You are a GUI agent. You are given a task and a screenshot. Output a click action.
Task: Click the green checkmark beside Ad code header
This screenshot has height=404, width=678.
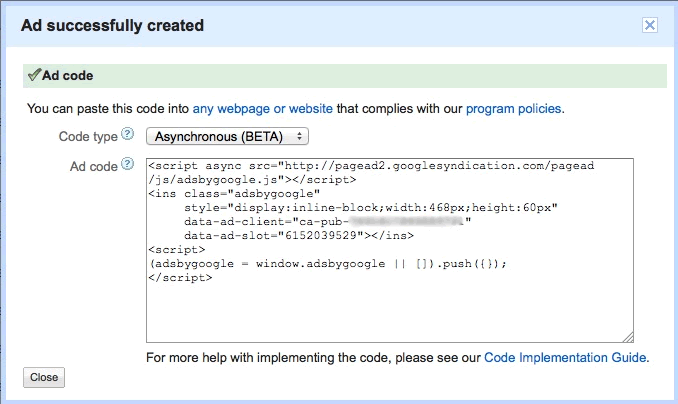pyautogui.click(x=33, y=75)
